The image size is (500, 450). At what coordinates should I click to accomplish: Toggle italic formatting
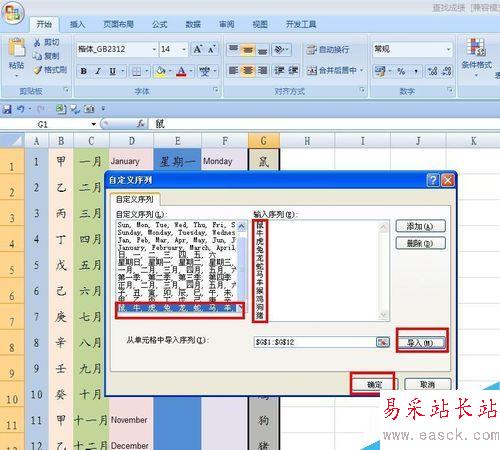coord(98,71)
